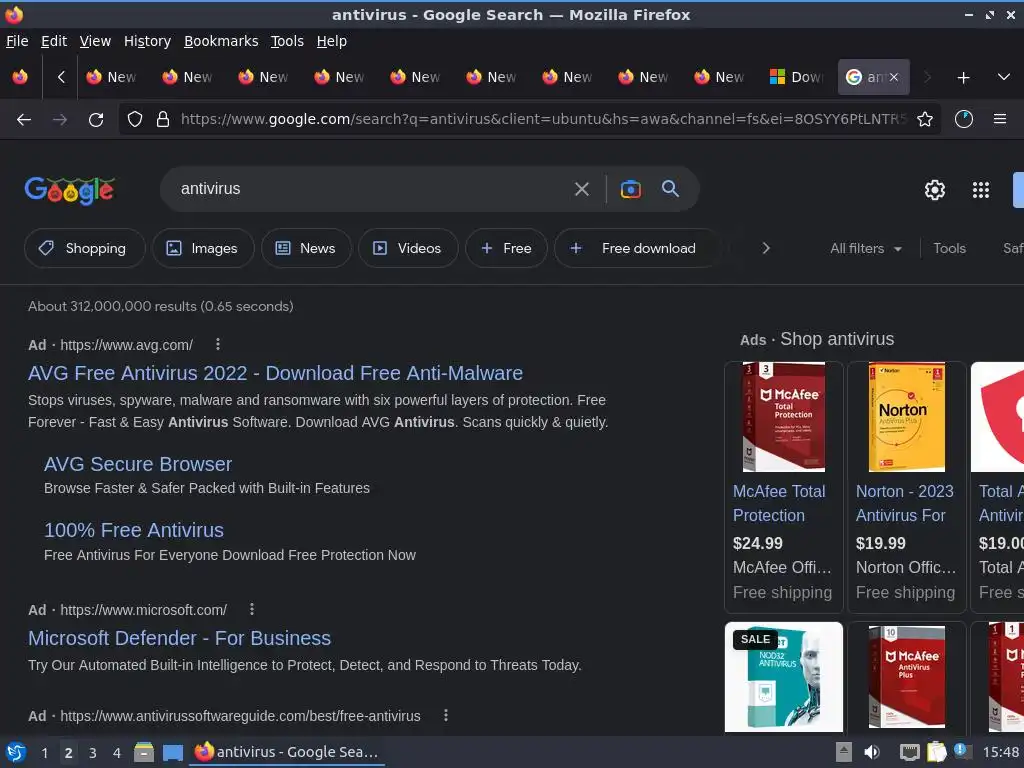This screenshot has width=1024, height=768.
Task: Open a new tab with plus
Action: click(x=963, y=78)
